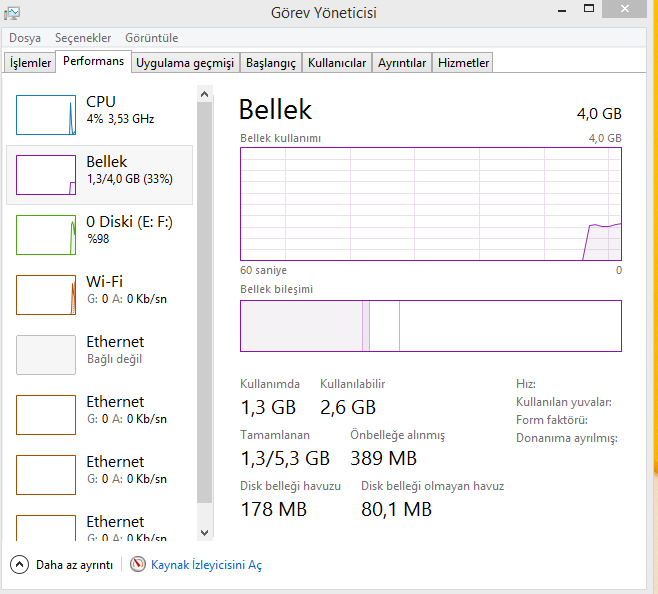Open the Kaynak İzleyicisini Aç link
Screen dimensions: 658x594
tap(206, 565)
